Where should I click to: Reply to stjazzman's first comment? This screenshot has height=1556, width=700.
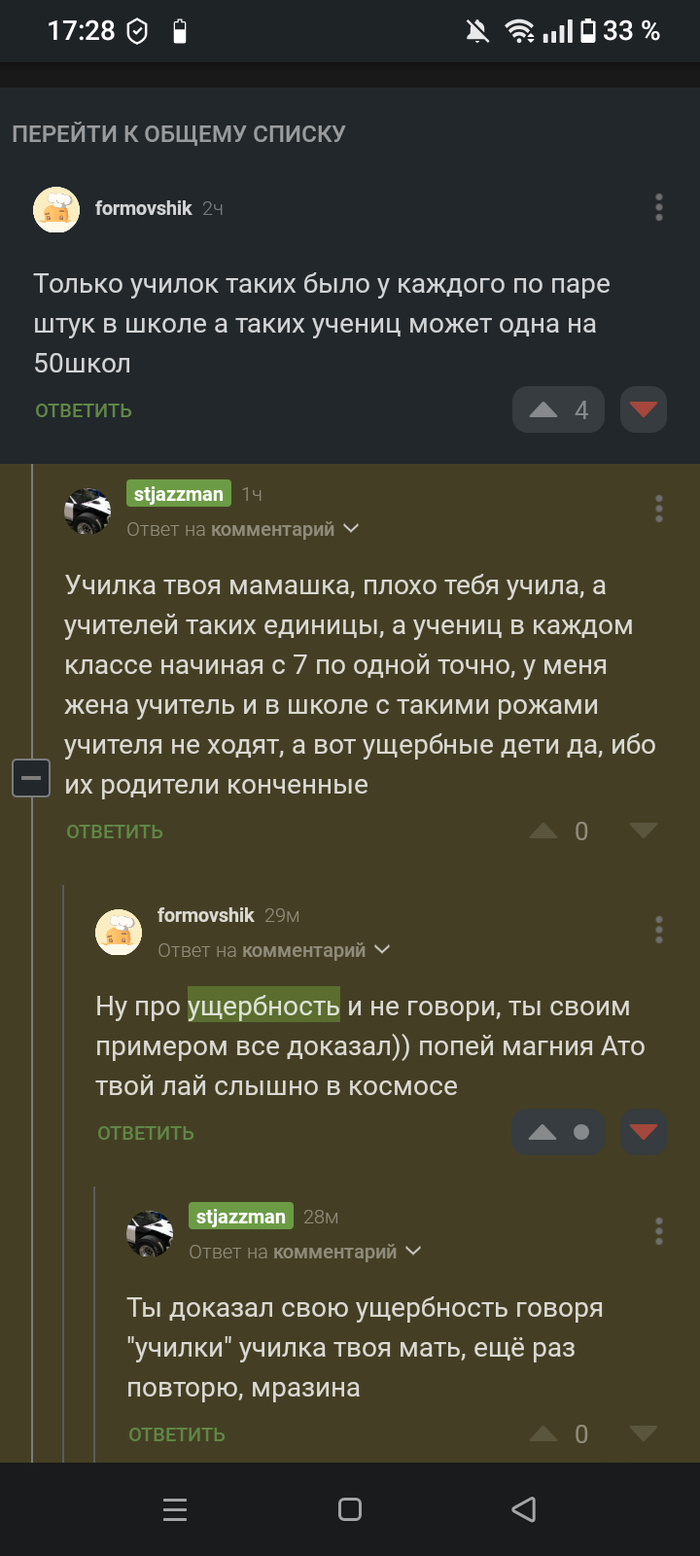point(114,831)
